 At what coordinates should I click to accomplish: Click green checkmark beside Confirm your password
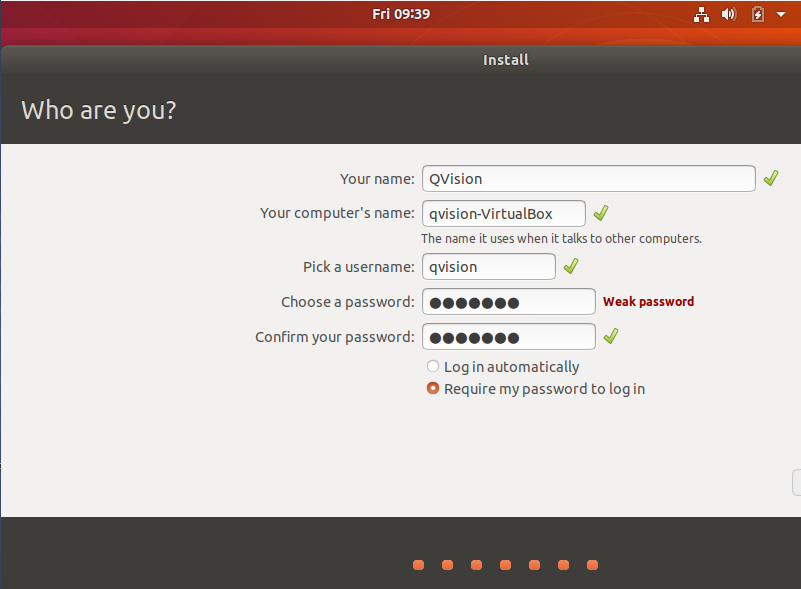pos(611,337)
